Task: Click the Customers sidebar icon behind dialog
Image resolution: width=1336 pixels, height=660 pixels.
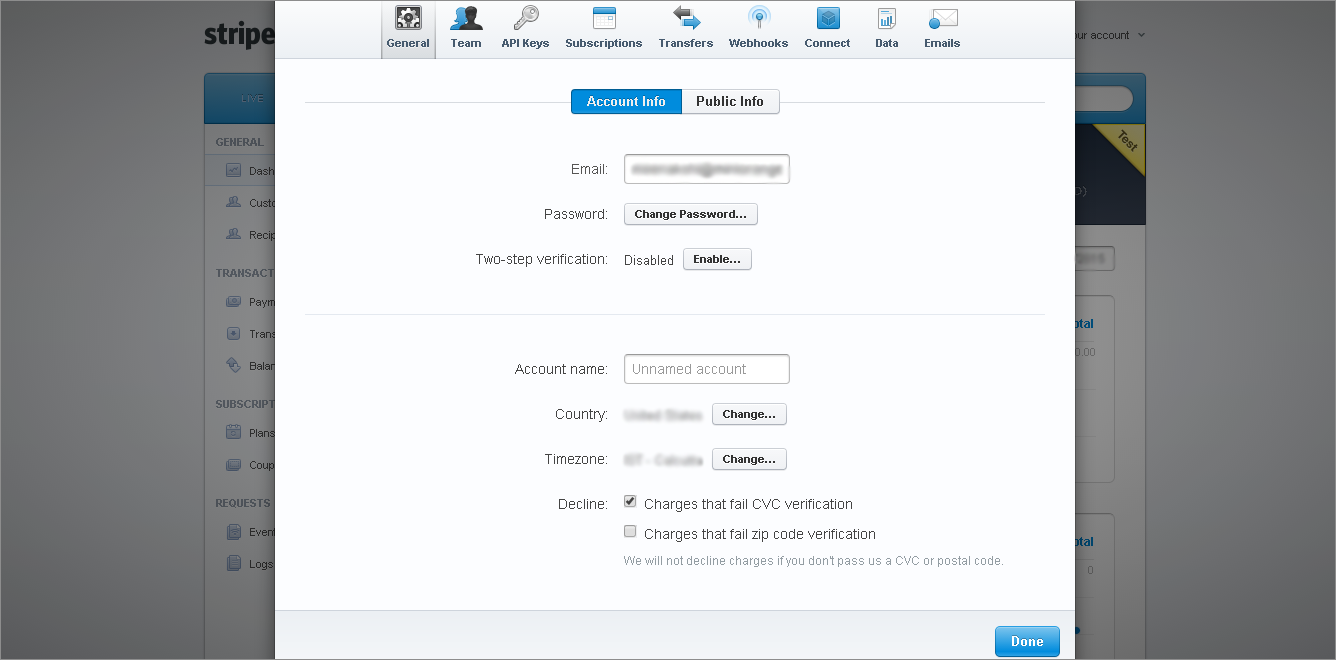Action: coord(233,203)
